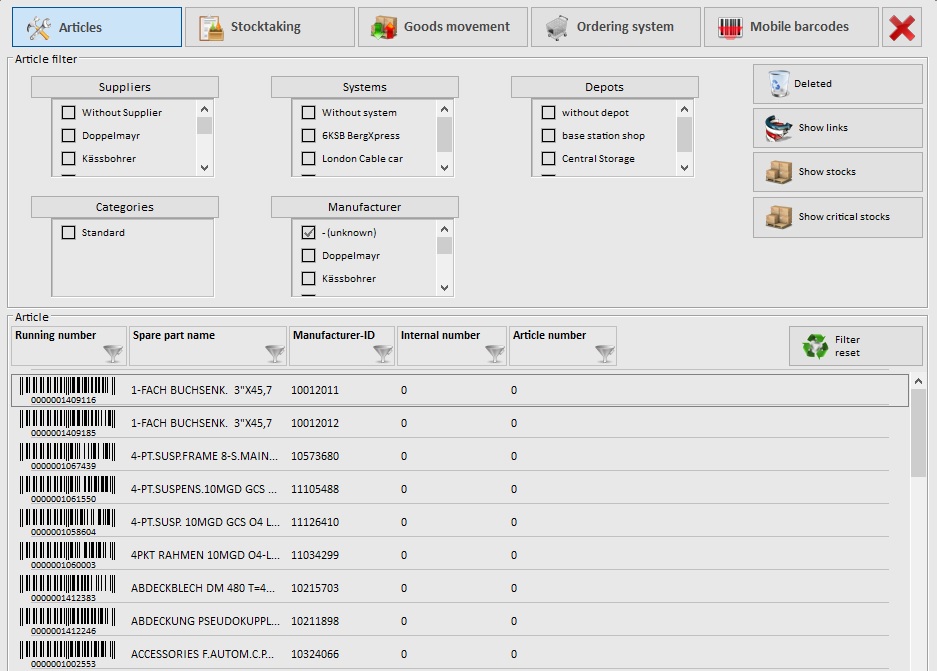Click the recycle bin Deleted icon
The image size is (937, 671).
[x=779, y=84]
